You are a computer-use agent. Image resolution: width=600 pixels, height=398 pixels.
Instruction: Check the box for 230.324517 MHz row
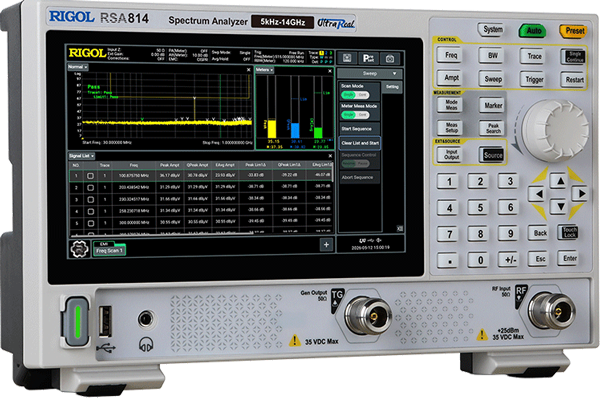click(x=90, y=200)
